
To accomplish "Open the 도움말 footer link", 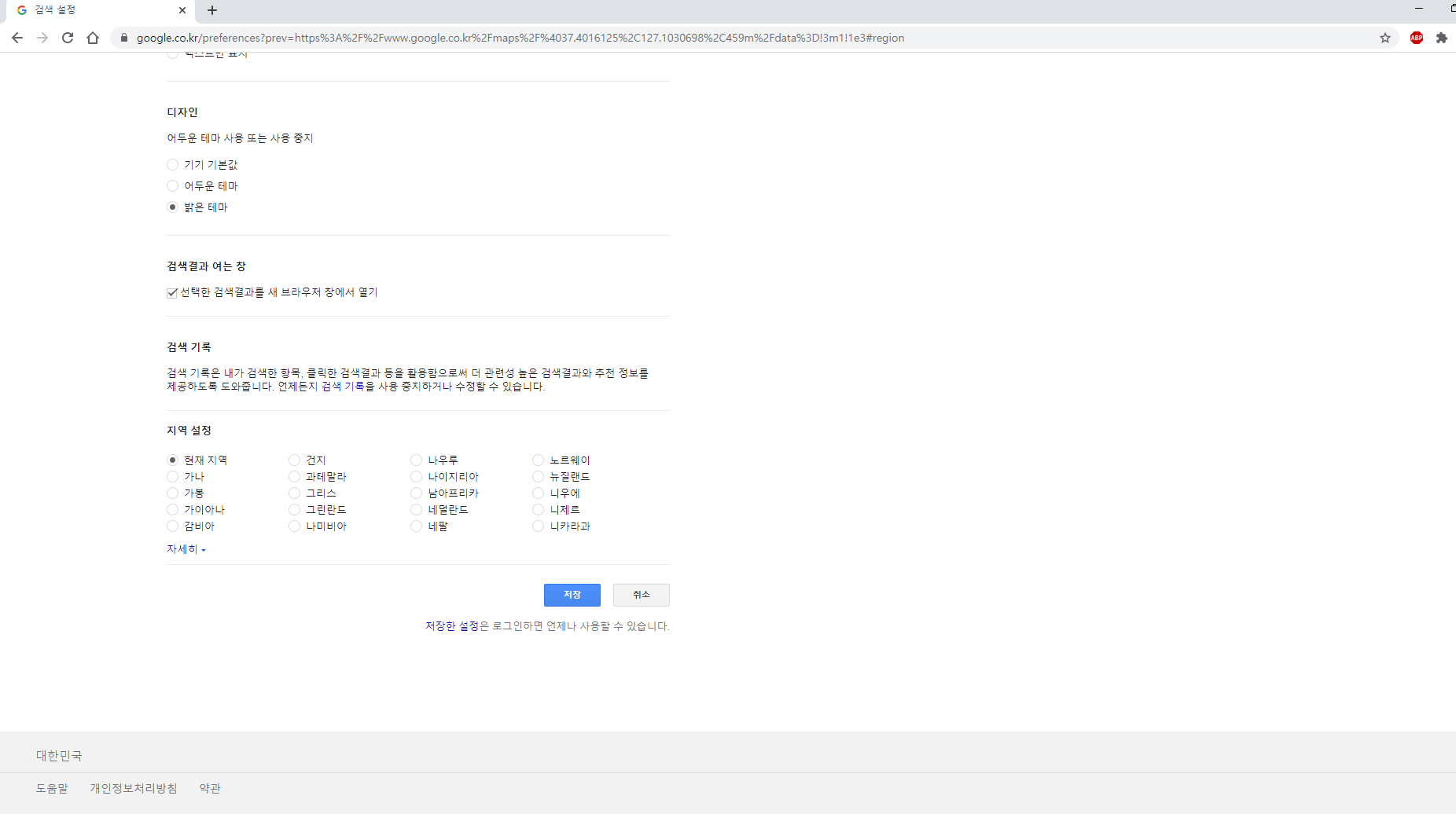I will pos(52,788).
